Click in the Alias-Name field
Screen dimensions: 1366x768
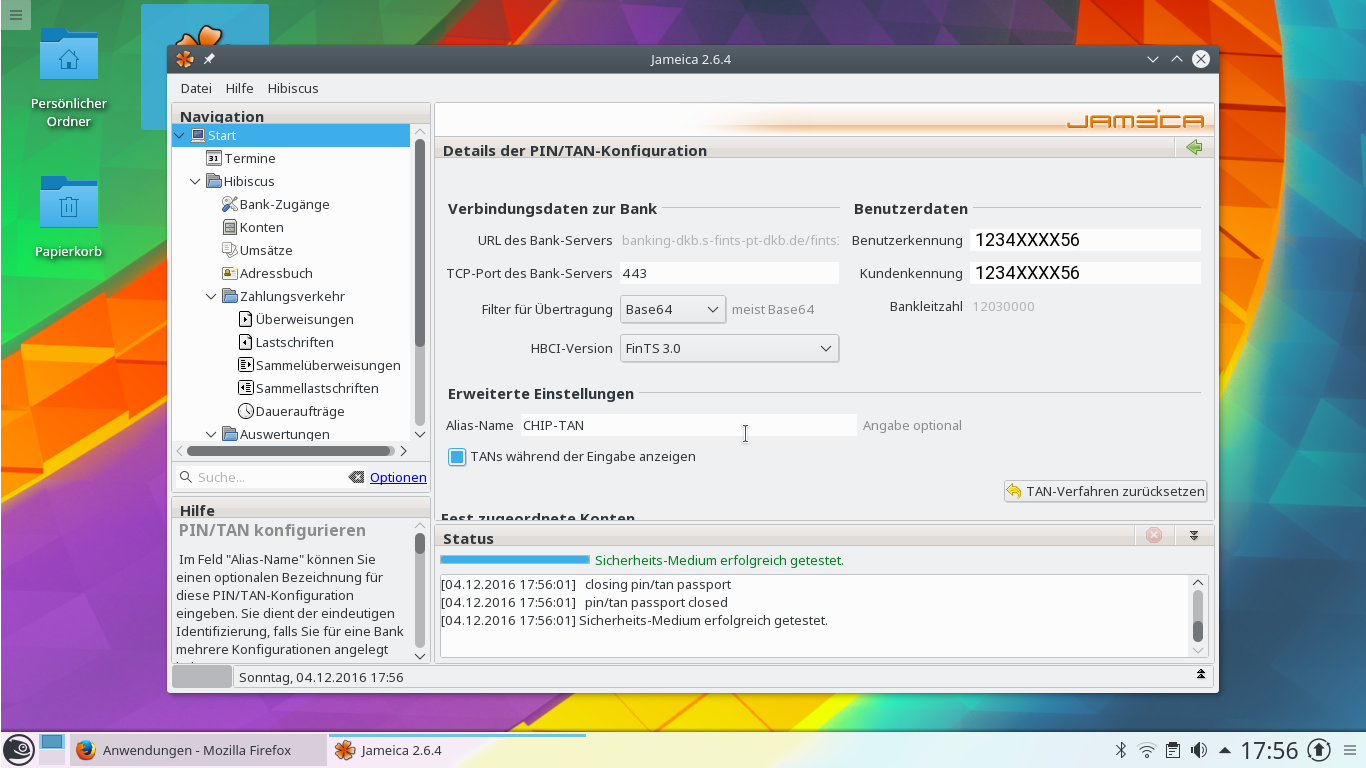(689, 425)
